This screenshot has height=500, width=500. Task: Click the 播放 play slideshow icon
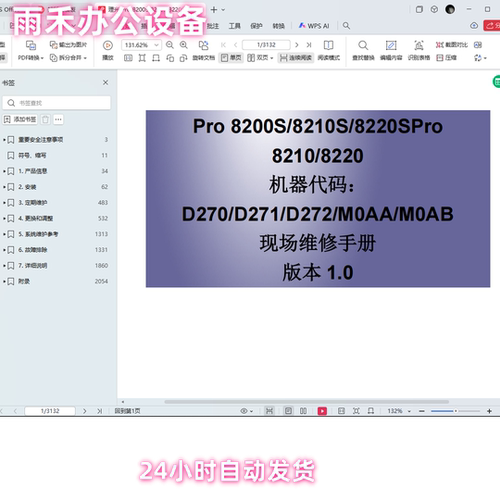tap(108, 45)
